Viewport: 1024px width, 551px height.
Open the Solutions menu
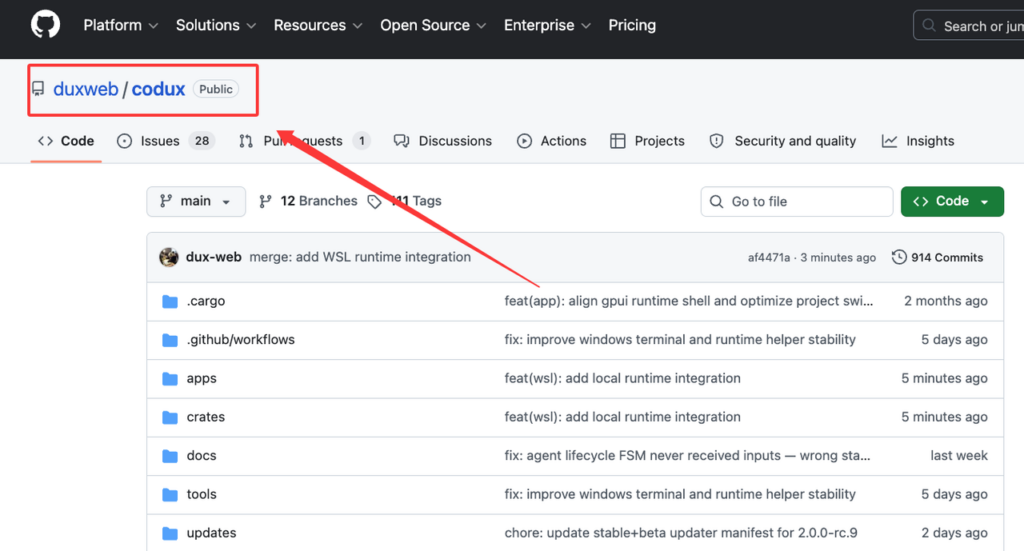tap(216, 25)
